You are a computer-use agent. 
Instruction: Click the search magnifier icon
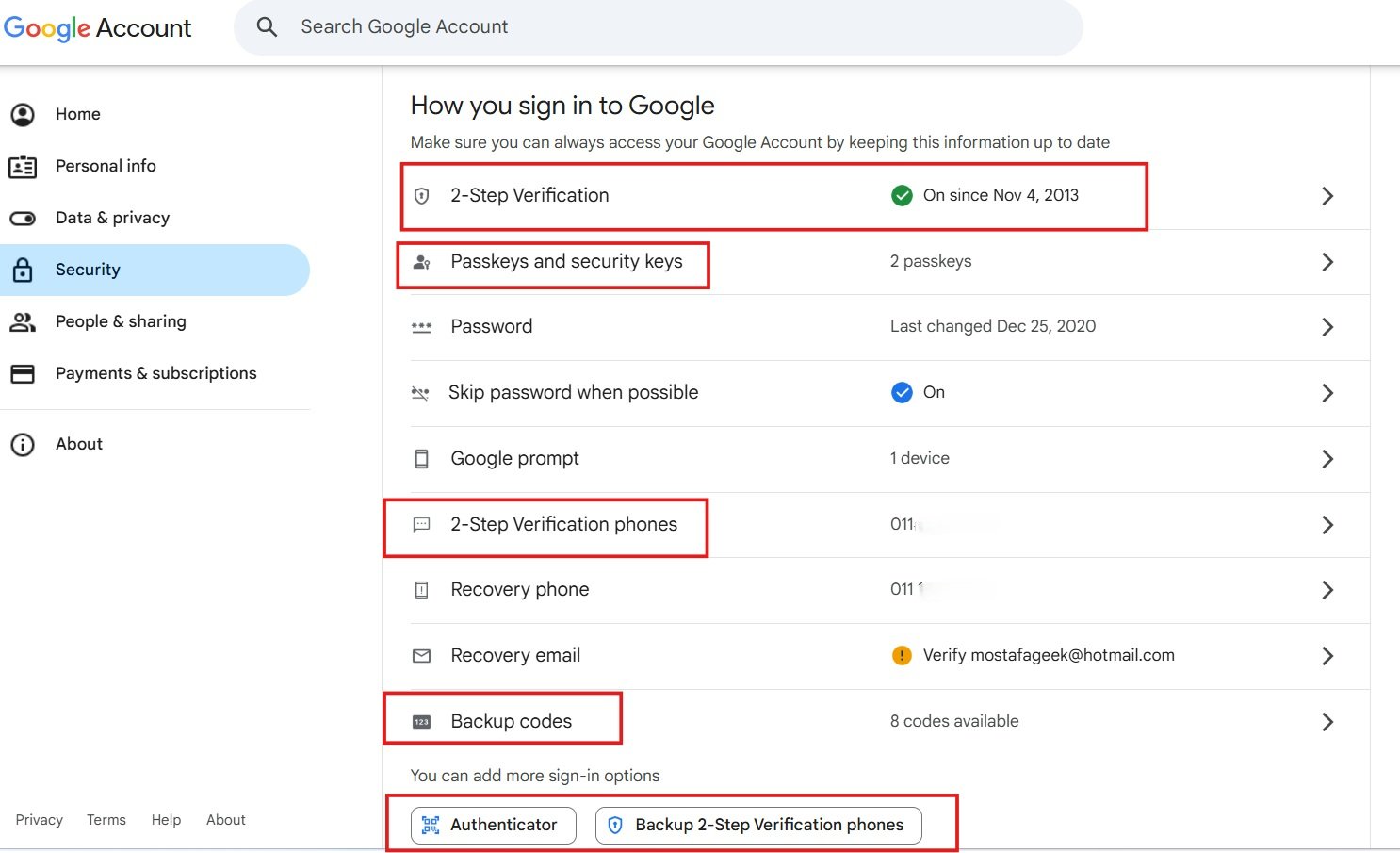(x=268, y=26)
